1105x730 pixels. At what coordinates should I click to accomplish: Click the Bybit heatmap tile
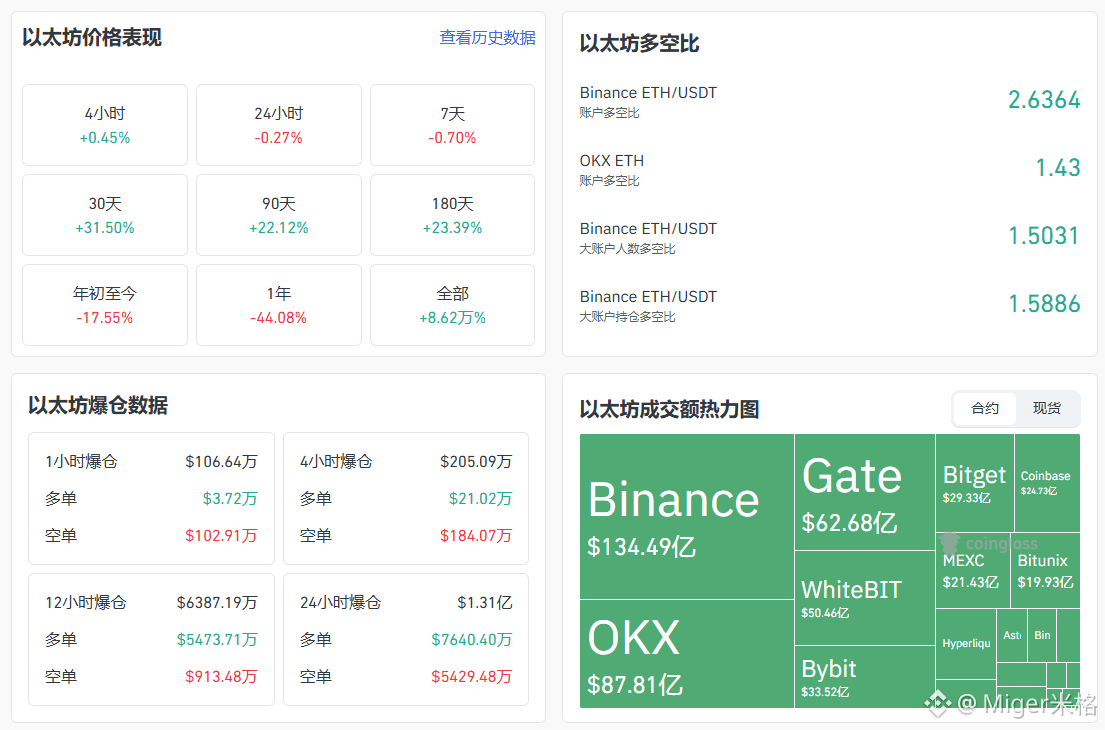click(x=865, y=676)
